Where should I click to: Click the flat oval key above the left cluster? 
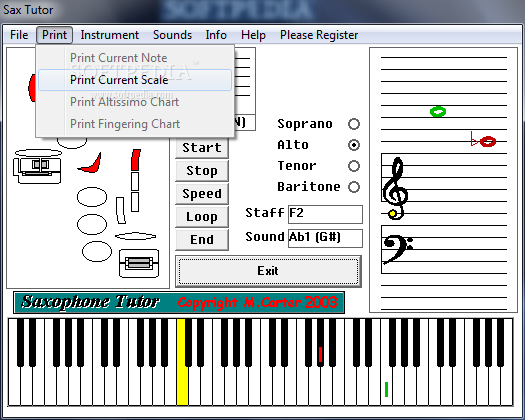click(38, 153)
